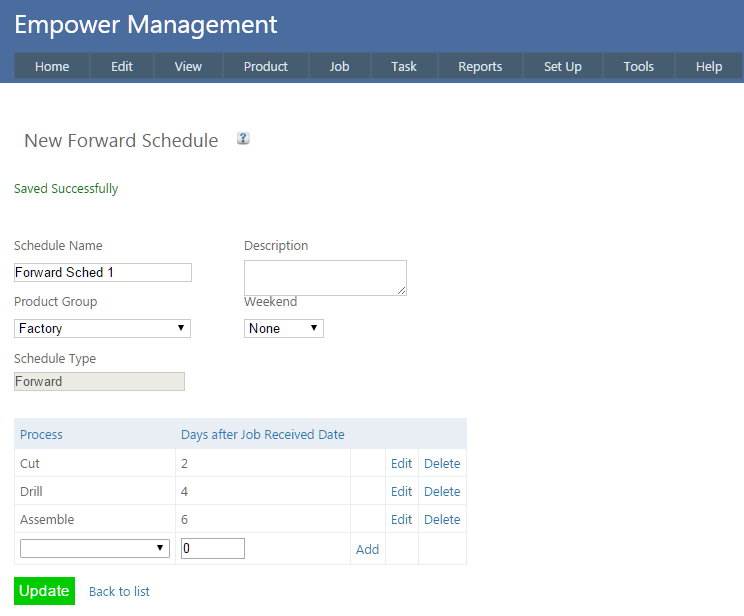The height and width of the screenshot is (616, 744).
Task: Click the Job menu item
Action: (x=339, y=66)
